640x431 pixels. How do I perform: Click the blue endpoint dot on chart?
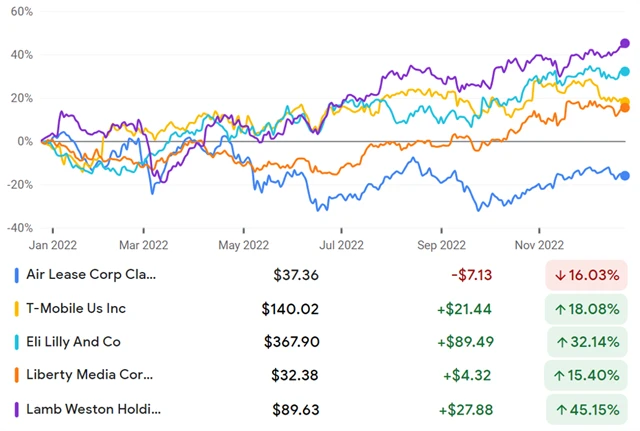tap(625, 176)
